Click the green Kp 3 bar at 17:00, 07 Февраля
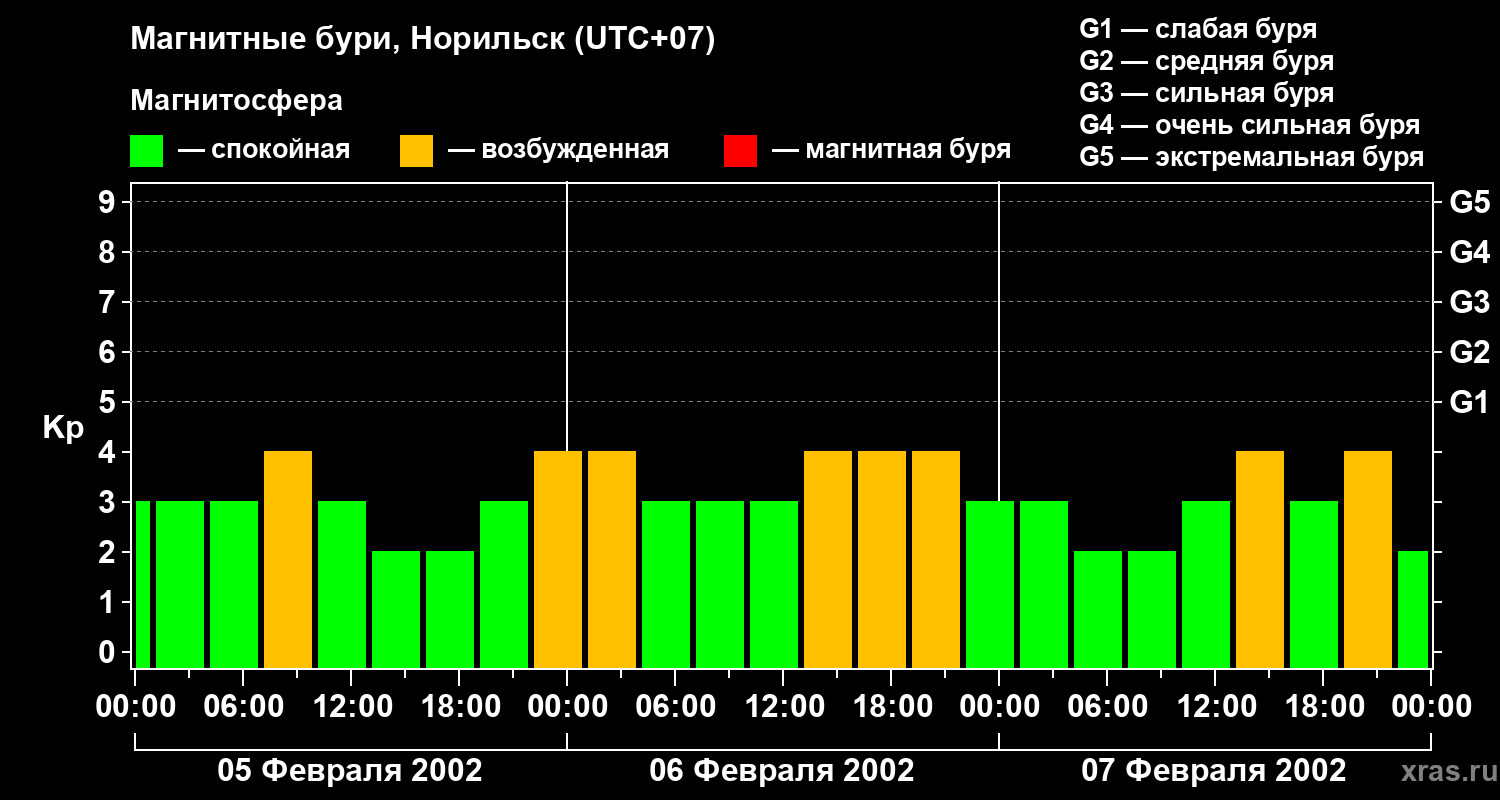 pos(1314,584)
